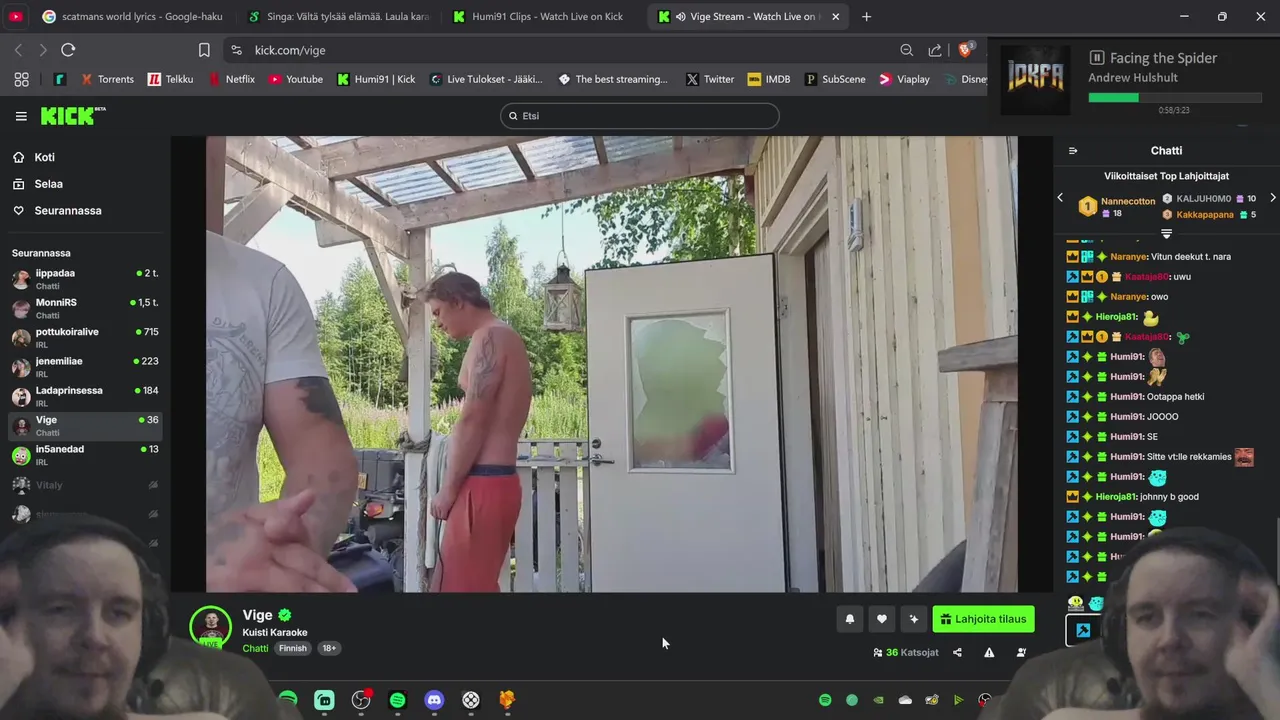Click browser share page icon
The width and height of the screenshot is (1280, 720).
tap(935, 50)
